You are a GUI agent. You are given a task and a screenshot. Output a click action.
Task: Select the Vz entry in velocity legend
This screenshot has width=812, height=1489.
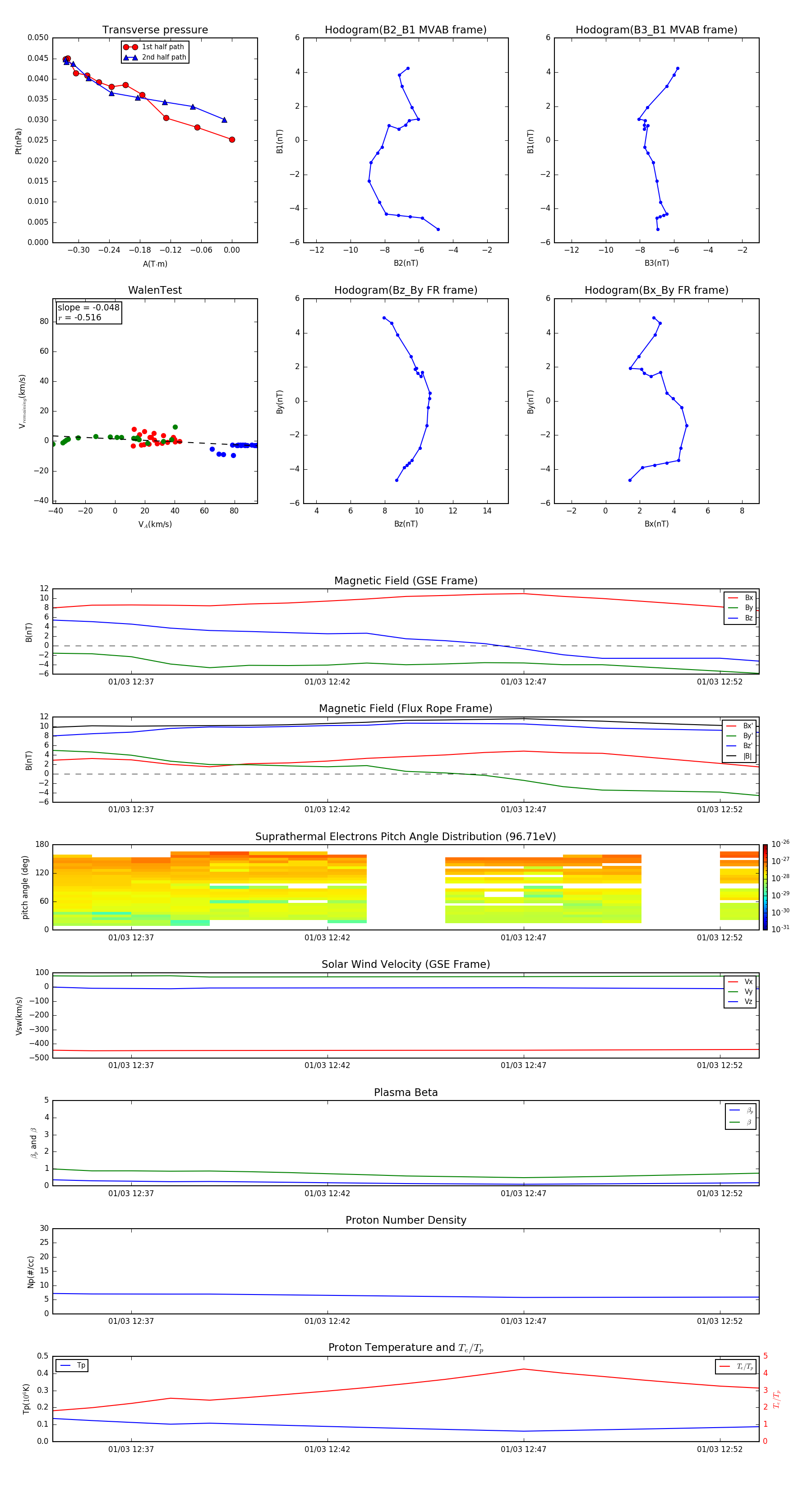click(x=740, y=1002)
